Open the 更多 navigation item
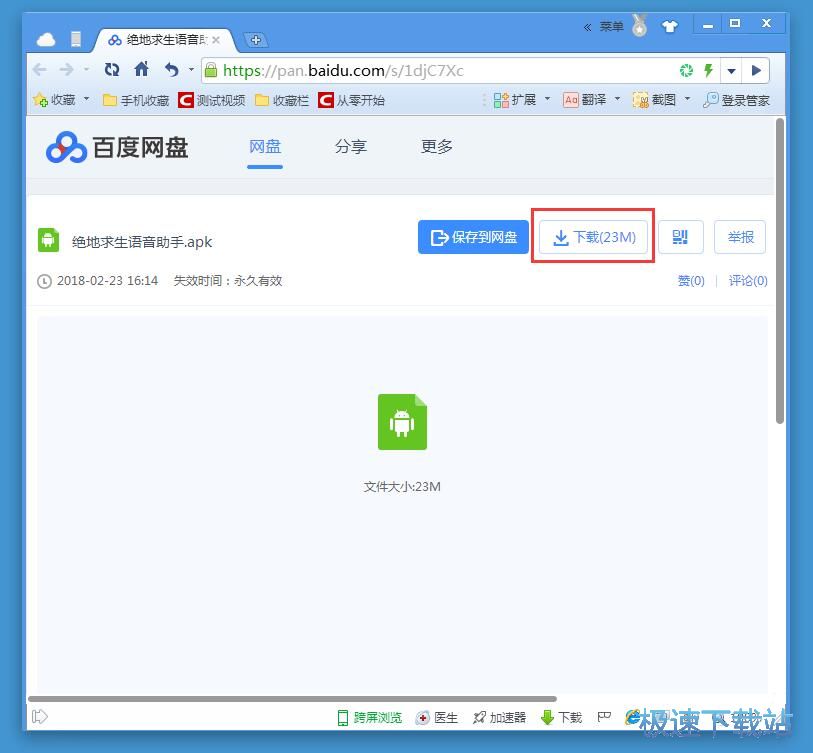Image resolution: width=813 pixels, height=753 pixels. pyautogui.click(x=437, y=147)
